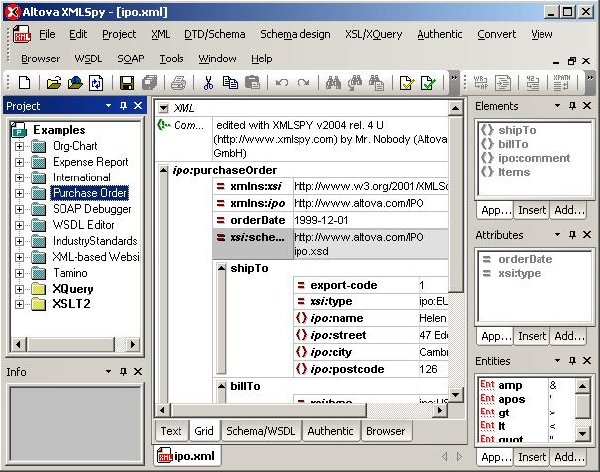Click the App... tab in the Entities panel
Viewport: 600px width, 472px height.
point(496,457)
